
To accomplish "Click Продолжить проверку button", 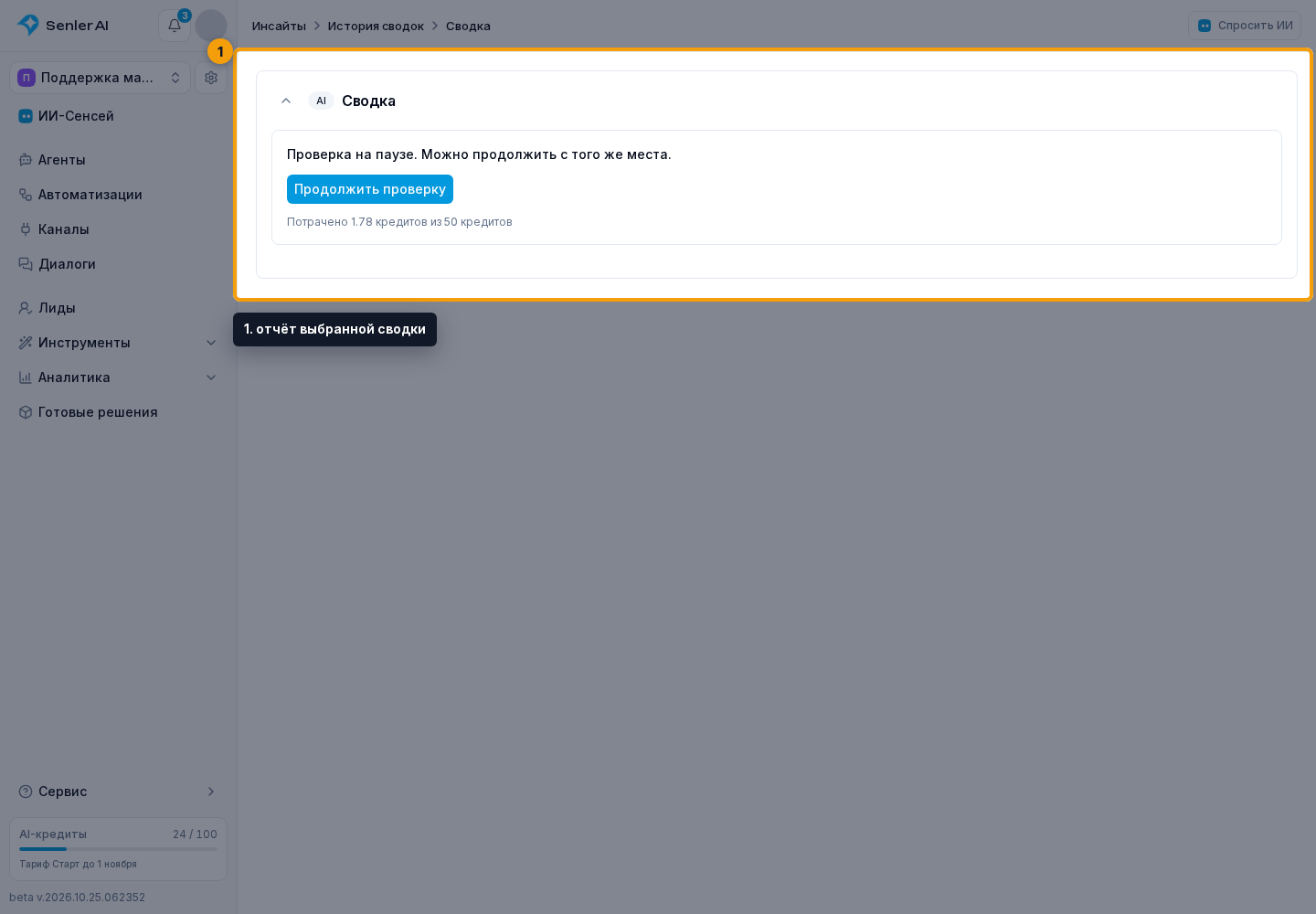I will pyautogui.click(x=370, y=189).
